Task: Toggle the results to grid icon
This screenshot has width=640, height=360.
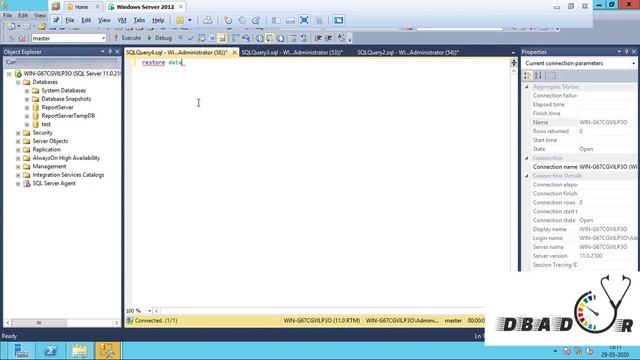Action: pos(270,38)
